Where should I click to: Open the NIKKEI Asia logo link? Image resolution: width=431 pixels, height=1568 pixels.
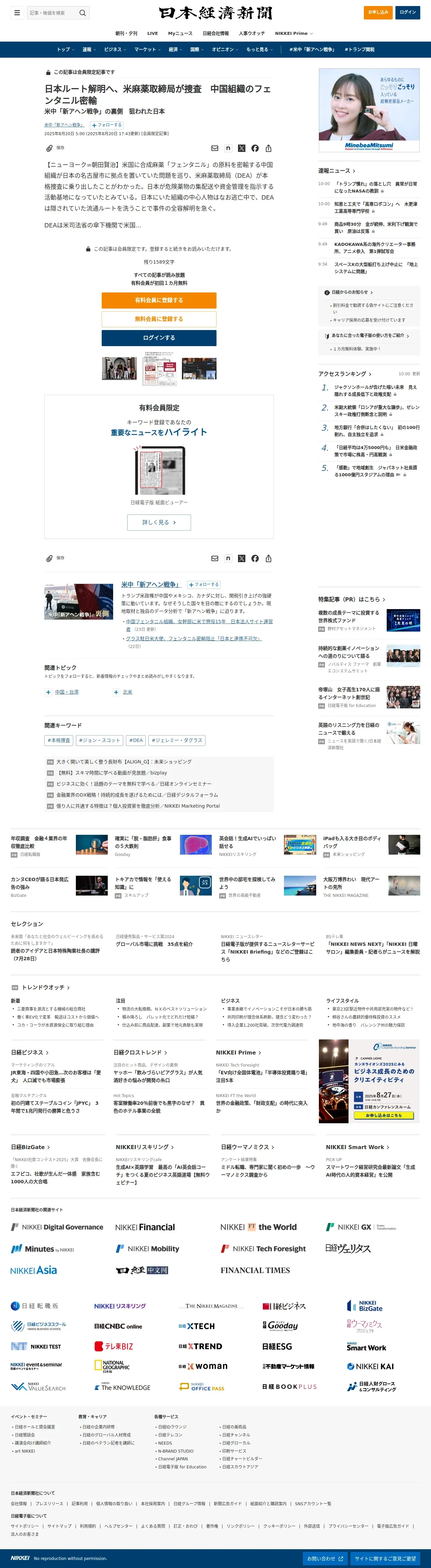click(x=34, y=1270)
